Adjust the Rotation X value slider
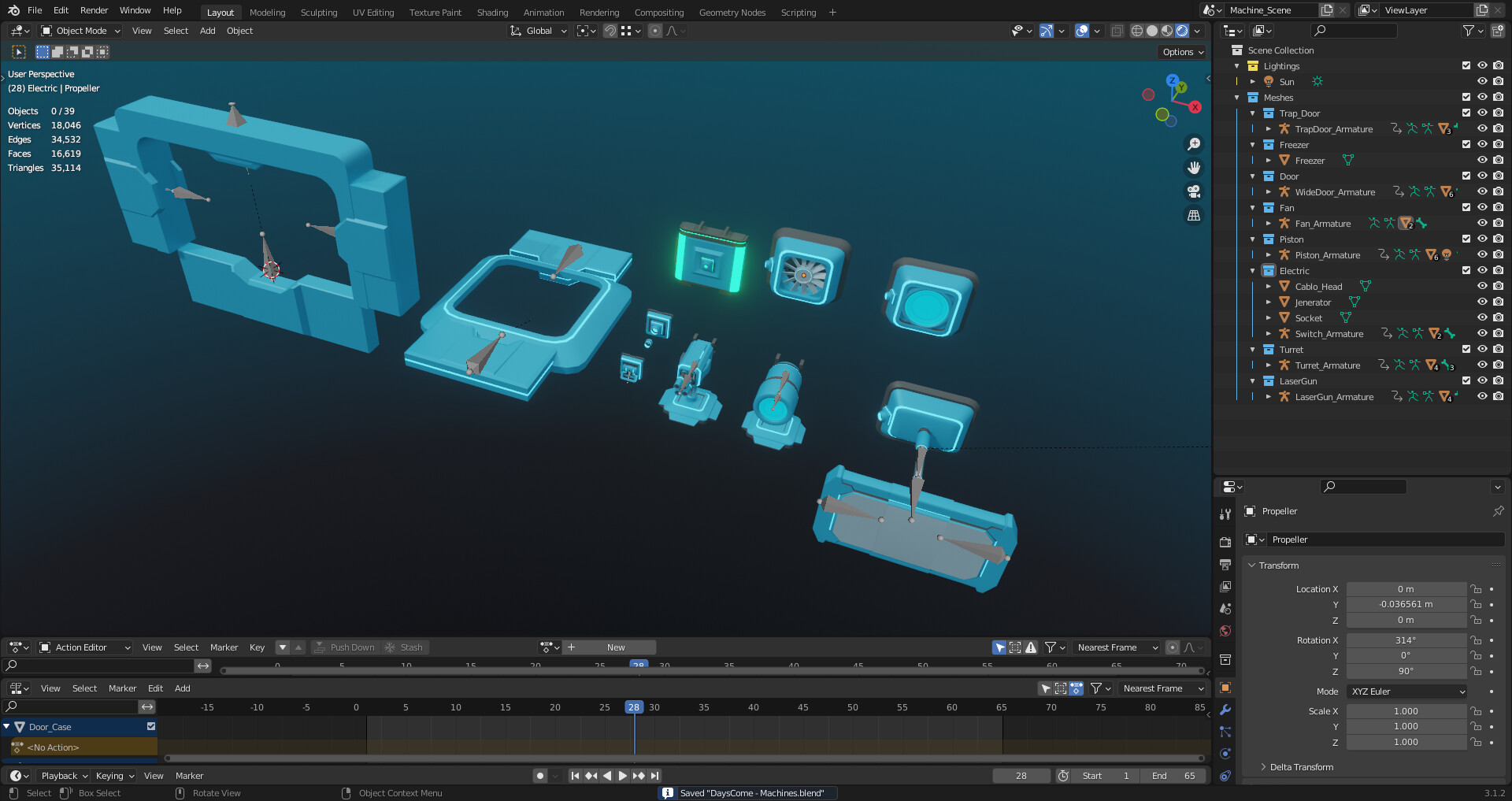The width and height of the screenshot is (1512, 801). [1406, 640]
